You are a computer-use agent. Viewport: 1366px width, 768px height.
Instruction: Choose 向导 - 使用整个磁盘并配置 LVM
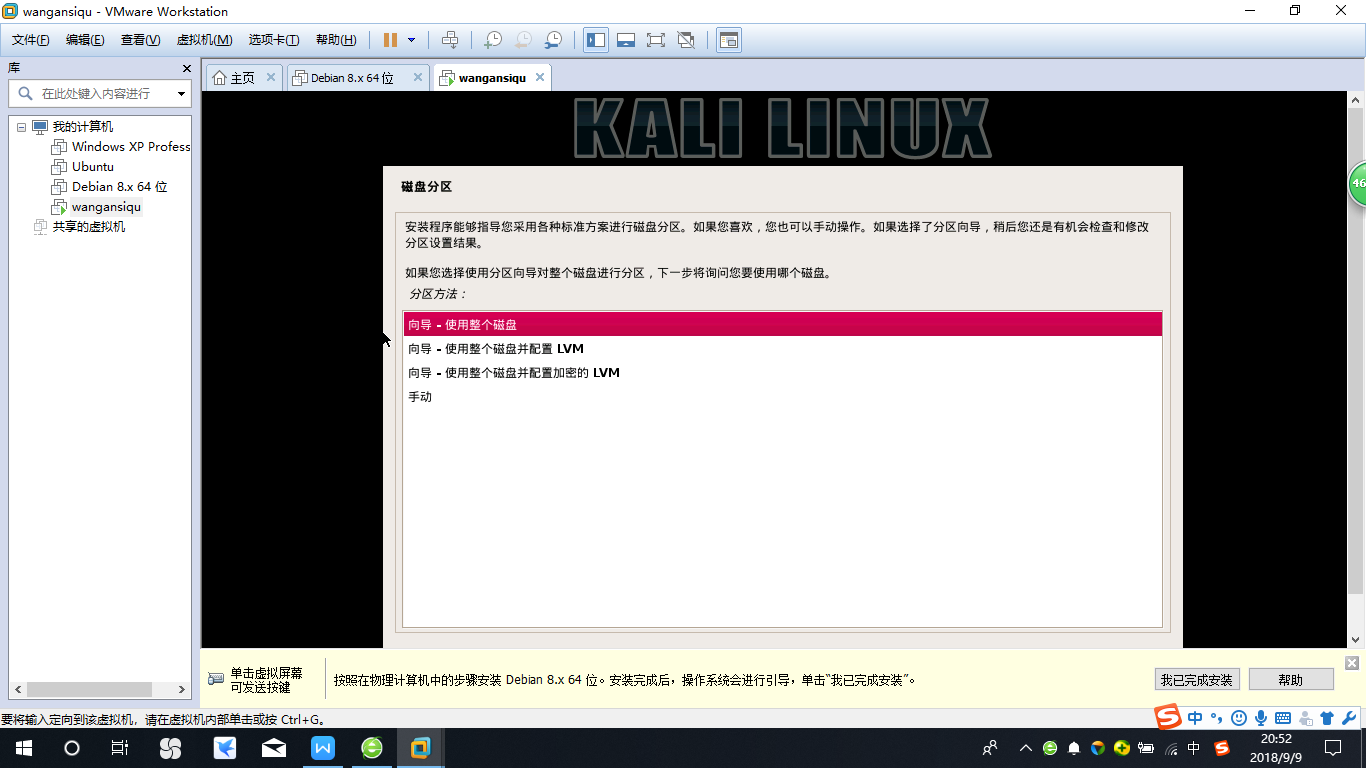point(783,349)
